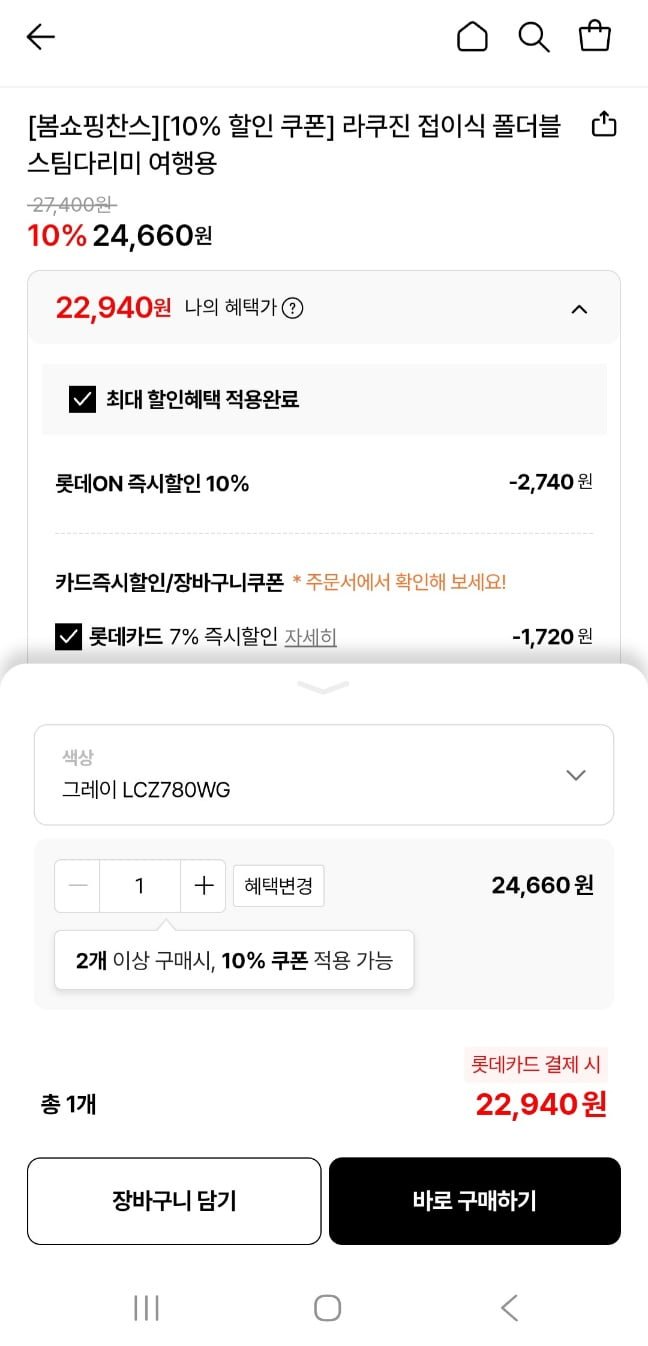This screenshot has height=1346, width=648.
Task: Open the 색상 color dropdown
Action: 324,775
